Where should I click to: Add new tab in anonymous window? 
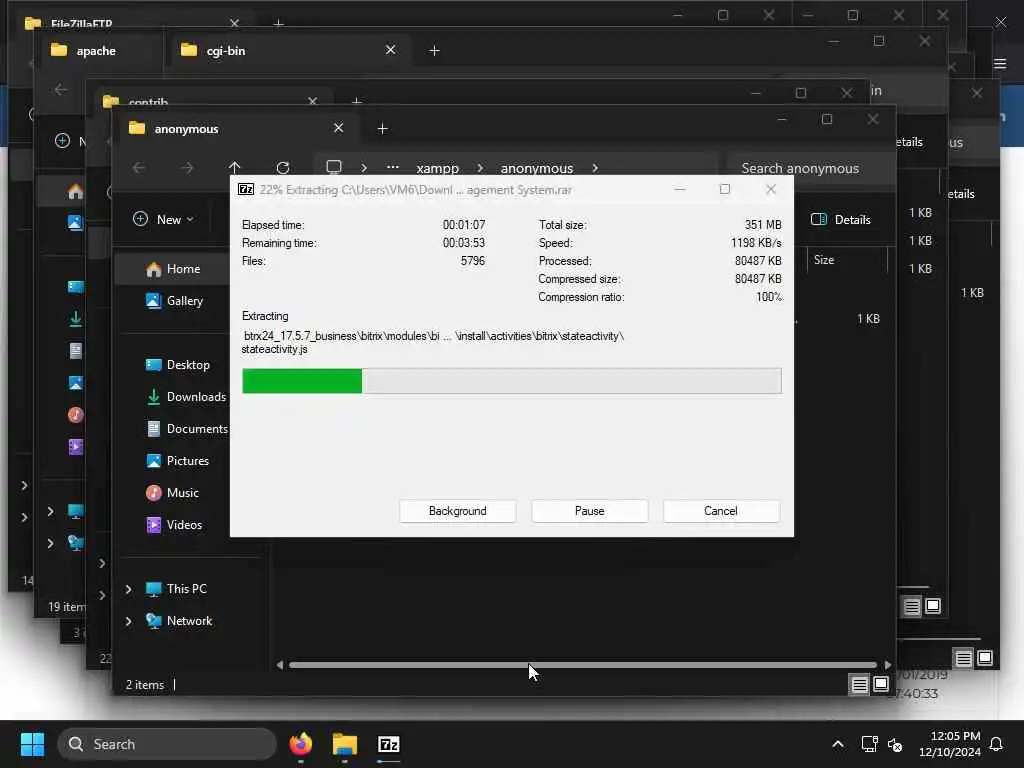coord(383,129)
